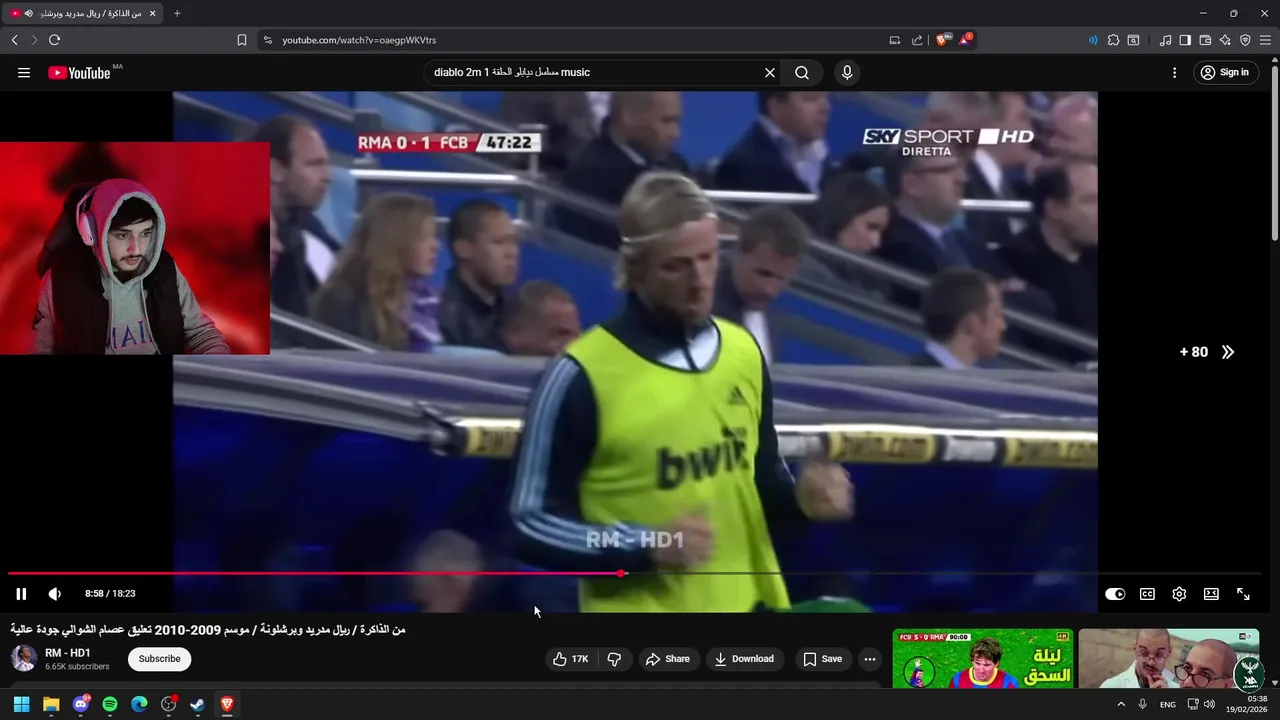
Task: Open media control music note icon
Action: pos(1165,40)
